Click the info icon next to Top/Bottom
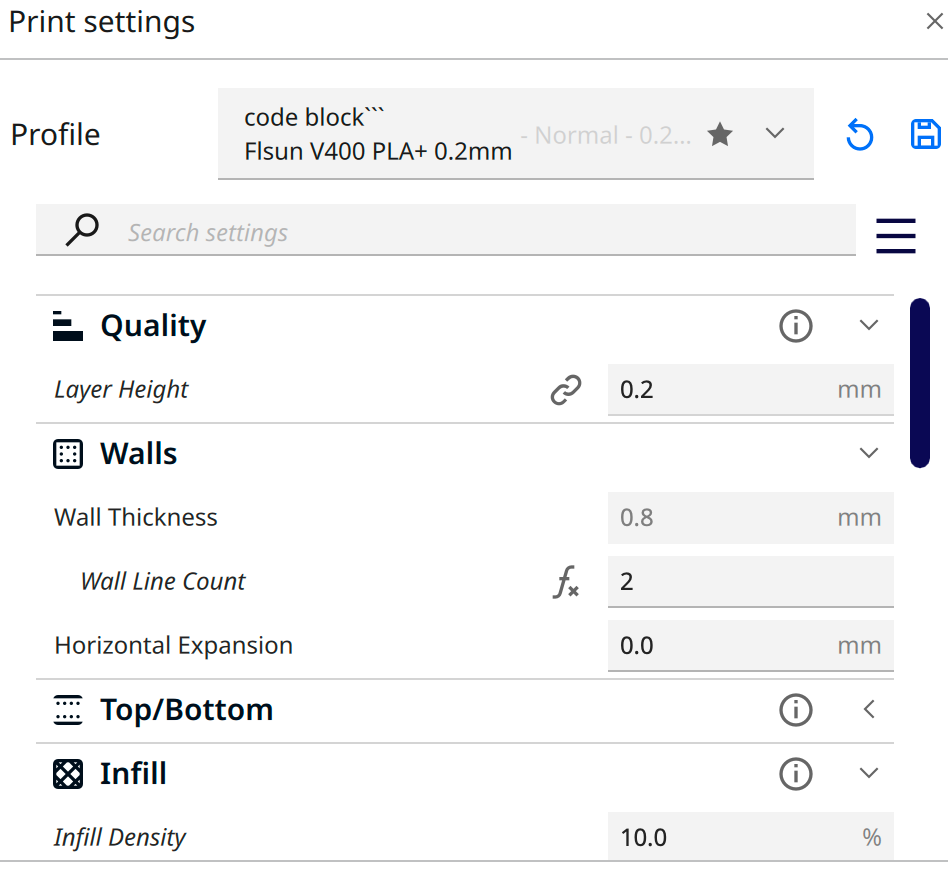 796,710
